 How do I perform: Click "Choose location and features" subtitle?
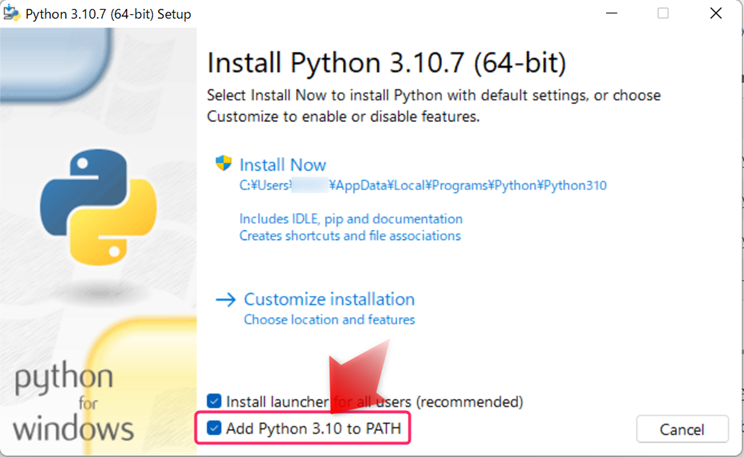tap(329, 320)
